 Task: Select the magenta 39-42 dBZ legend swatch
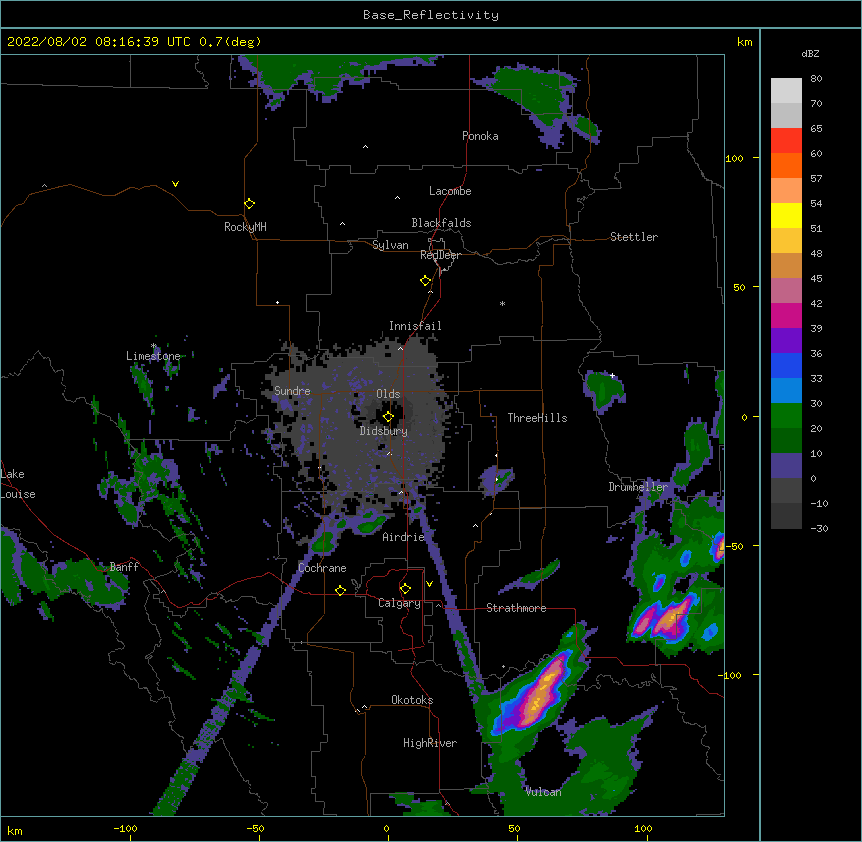(786, 315)
